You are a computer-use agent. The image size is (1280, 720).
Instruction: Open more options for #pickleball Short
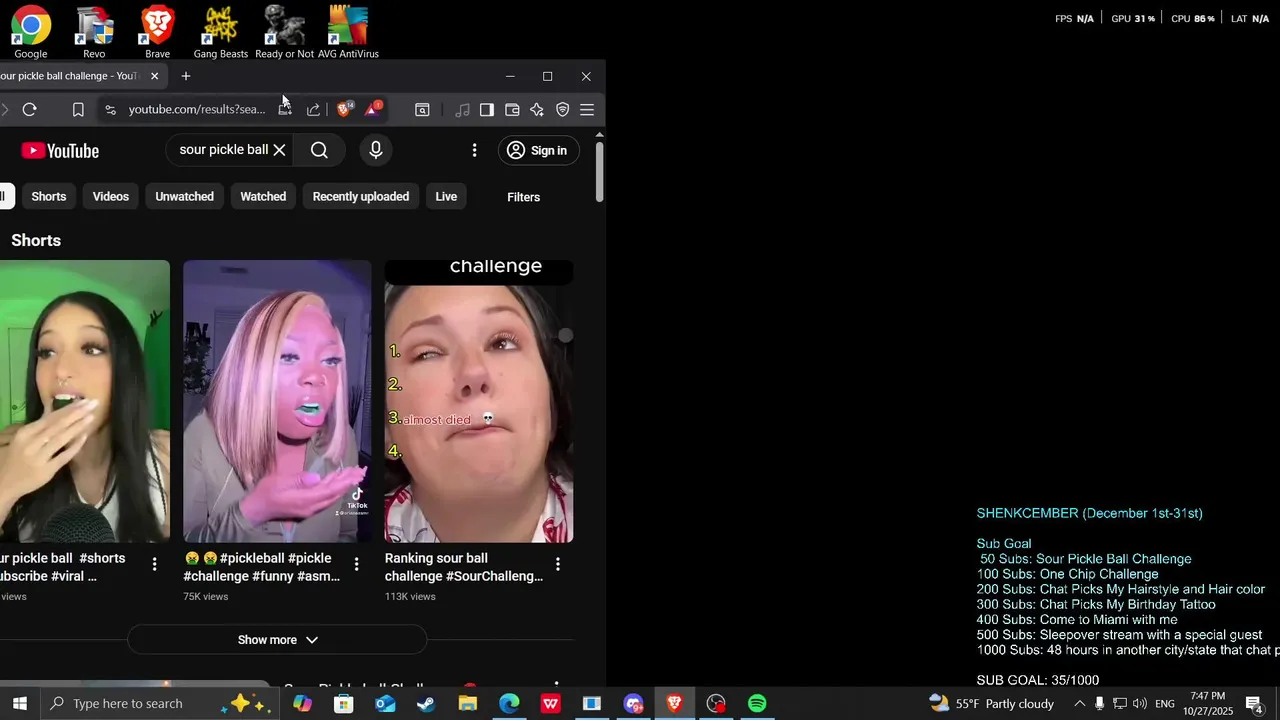(356, 564)
